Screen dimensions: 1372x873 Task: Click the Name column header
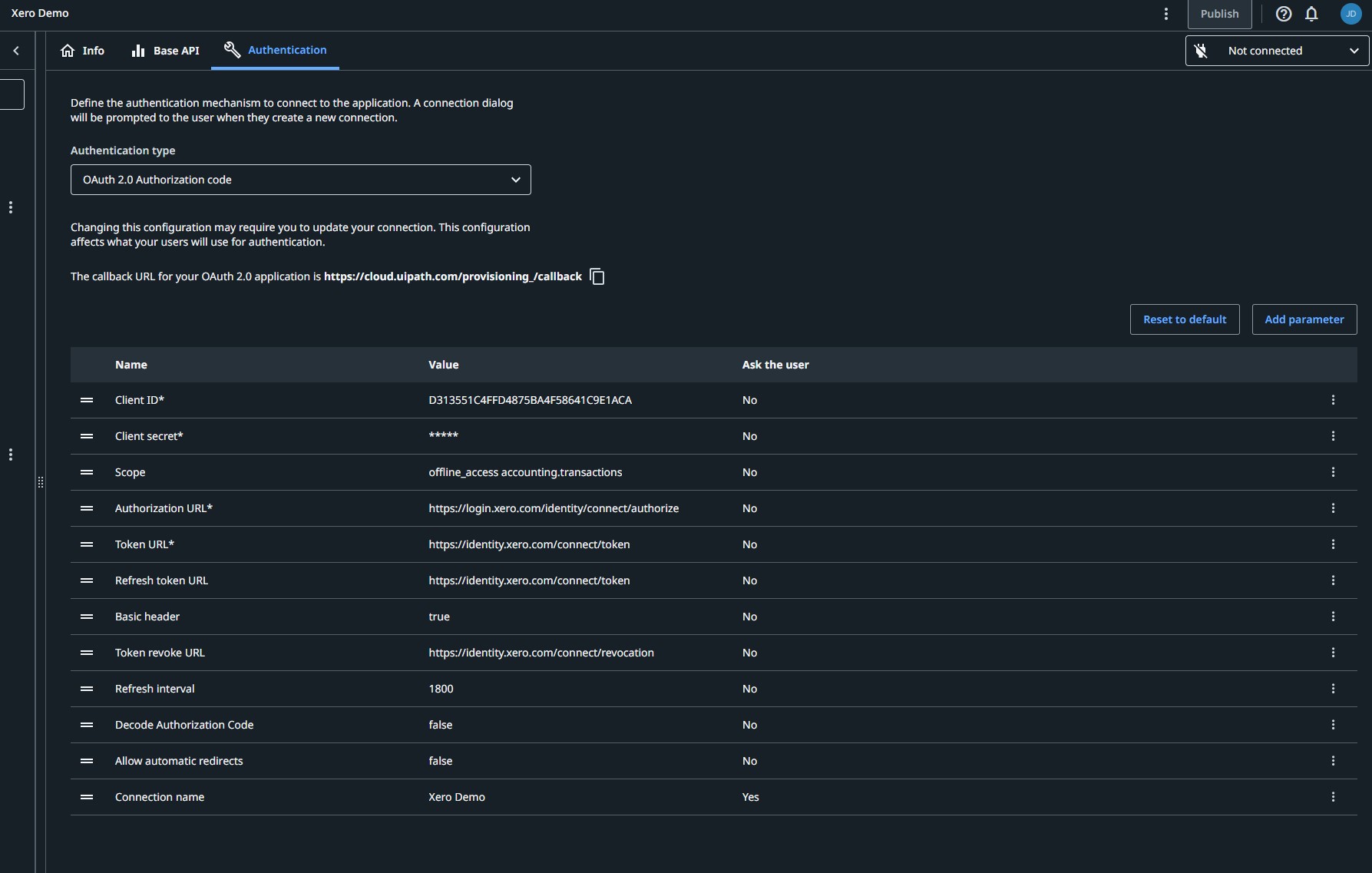pos(131,365)
